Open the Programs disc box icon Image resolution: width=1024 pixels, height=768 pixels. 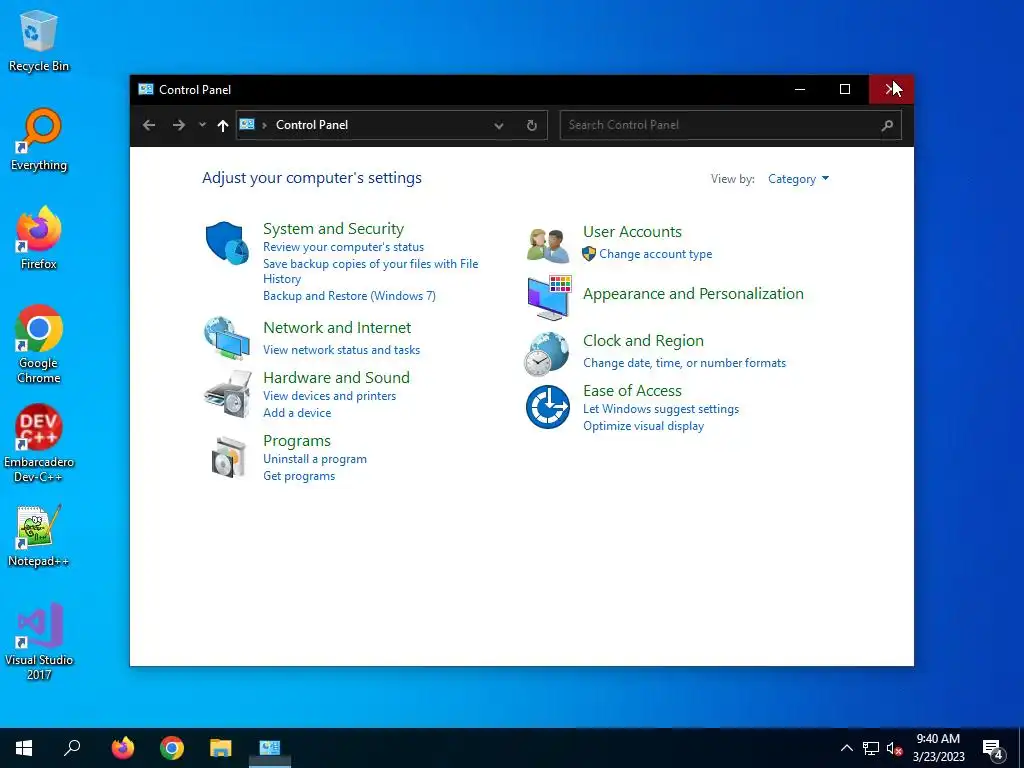pyautogui.click(x=229, y=457)
